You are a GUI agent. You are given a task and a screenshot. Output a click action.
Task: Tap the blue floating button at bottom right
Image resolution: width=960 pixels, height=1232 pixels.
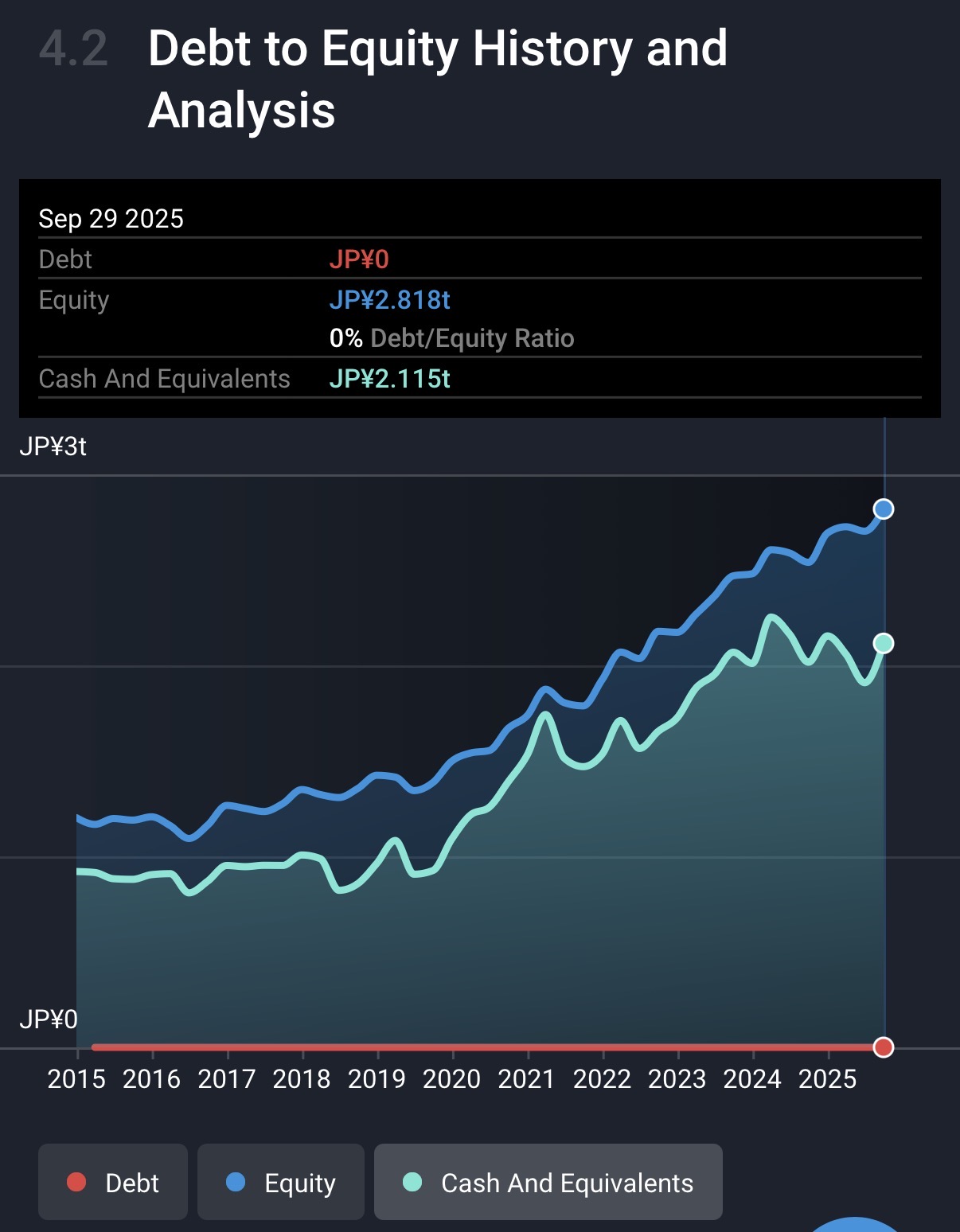(x=855, y=1224)
